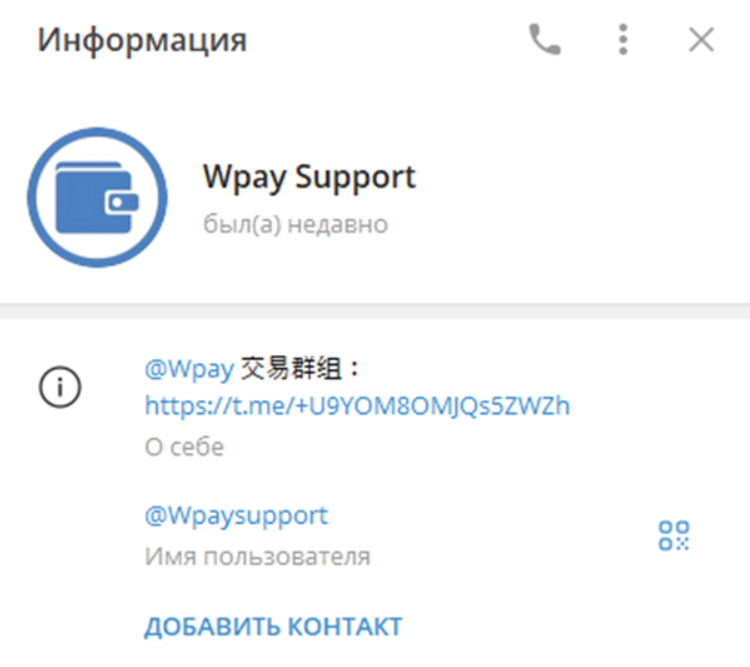Click the Имя пользователя label
This screenshot has height=667, width=750.
point(257,556)
